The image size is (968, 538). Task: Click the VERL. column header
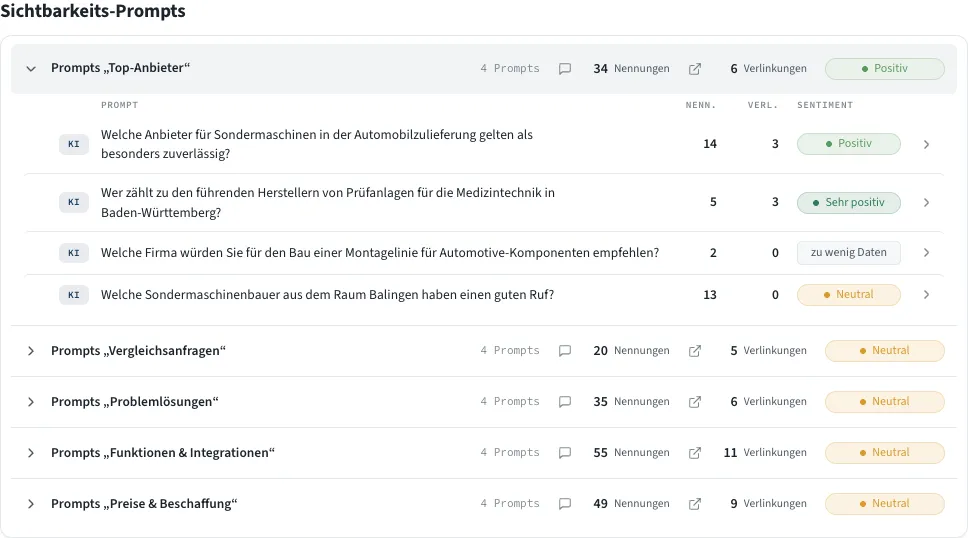pos(763,105)
